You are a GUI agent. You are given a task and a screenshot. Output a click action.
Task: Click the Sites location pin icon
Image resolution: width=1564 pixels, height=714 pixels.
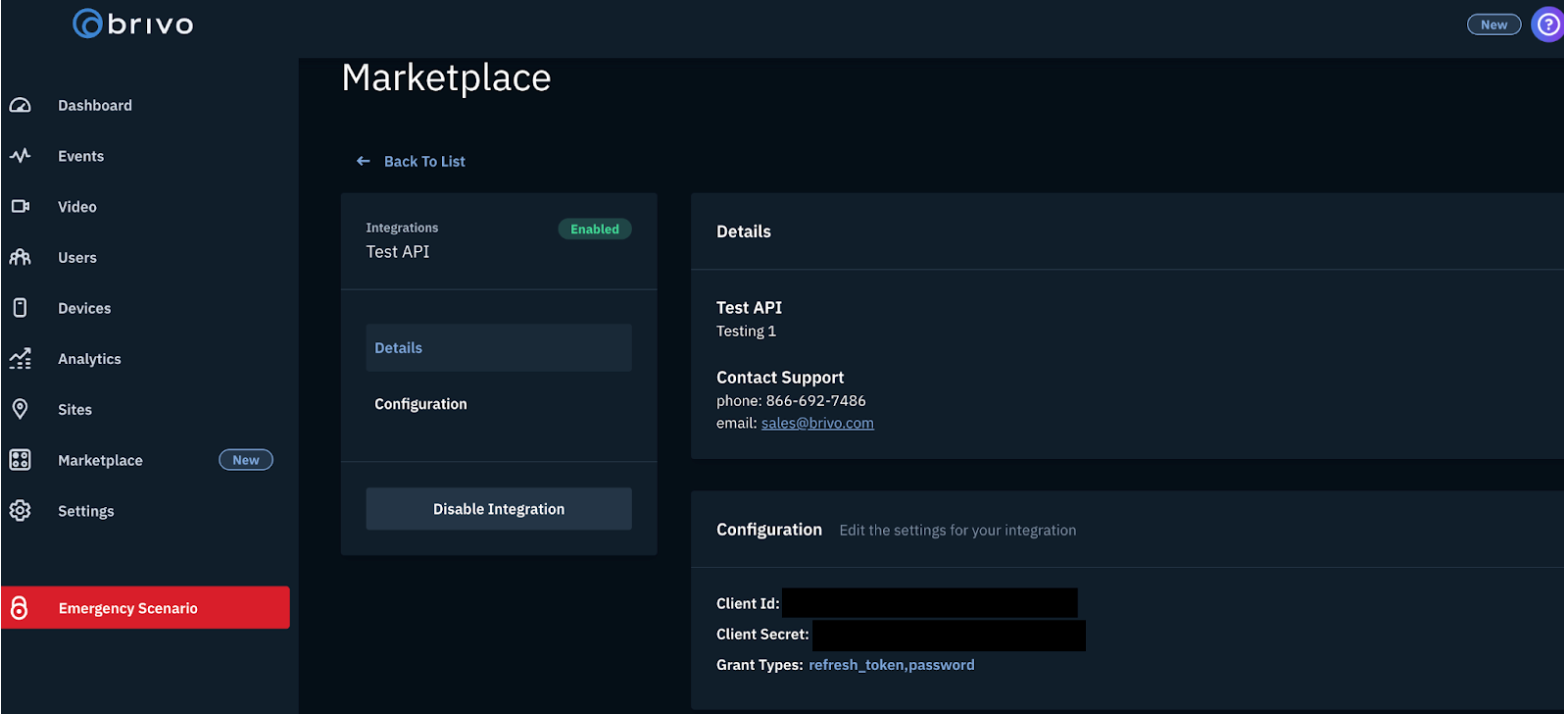(x=20, y=409)
